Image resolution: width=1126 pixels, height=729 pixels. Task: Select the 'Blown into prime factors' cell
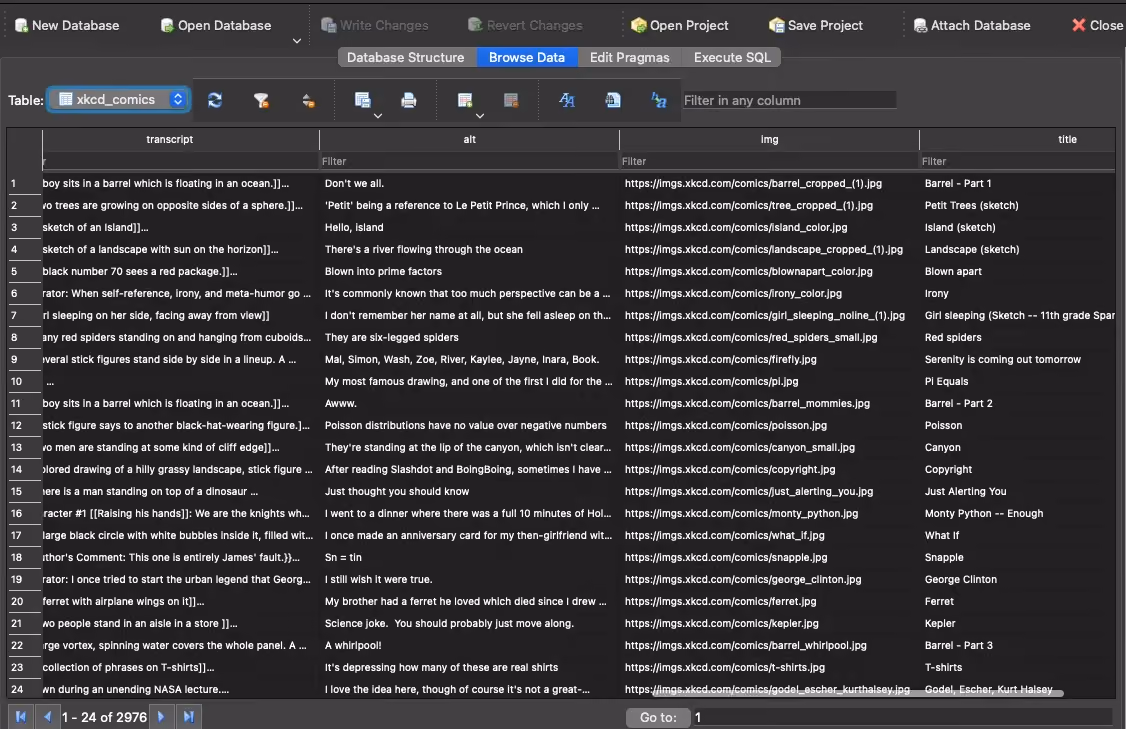(470, 271)
